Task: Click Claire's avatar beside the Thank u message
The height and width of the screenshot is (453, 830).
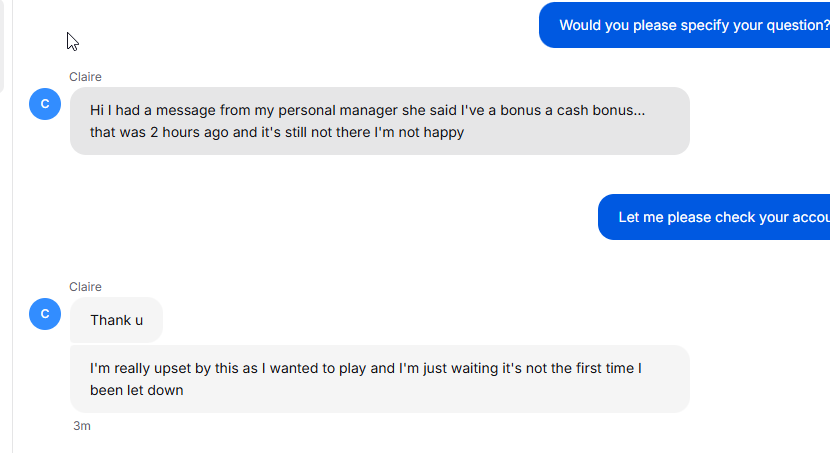Action: pos(45,314)
